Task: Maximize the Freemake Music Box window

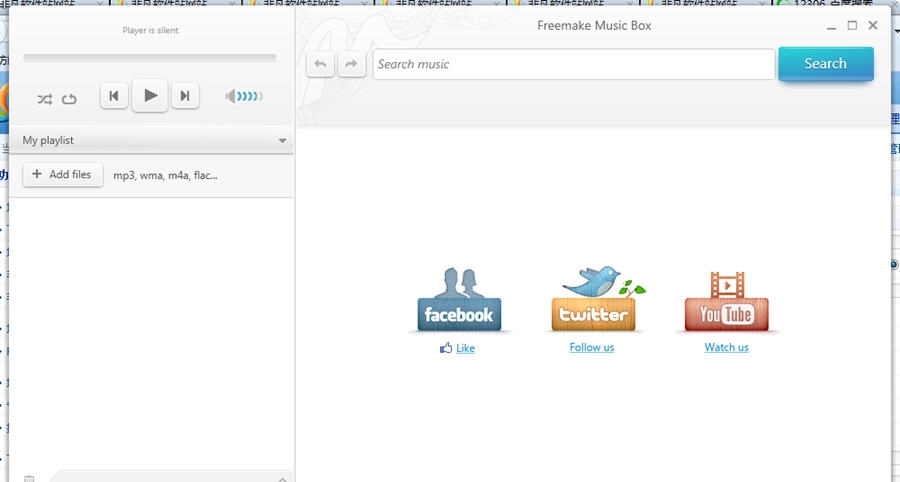Action: 852,25
